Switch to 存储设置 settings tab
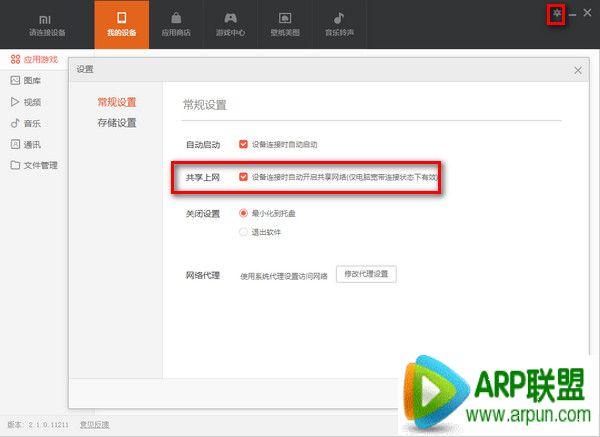 point(116,123)
